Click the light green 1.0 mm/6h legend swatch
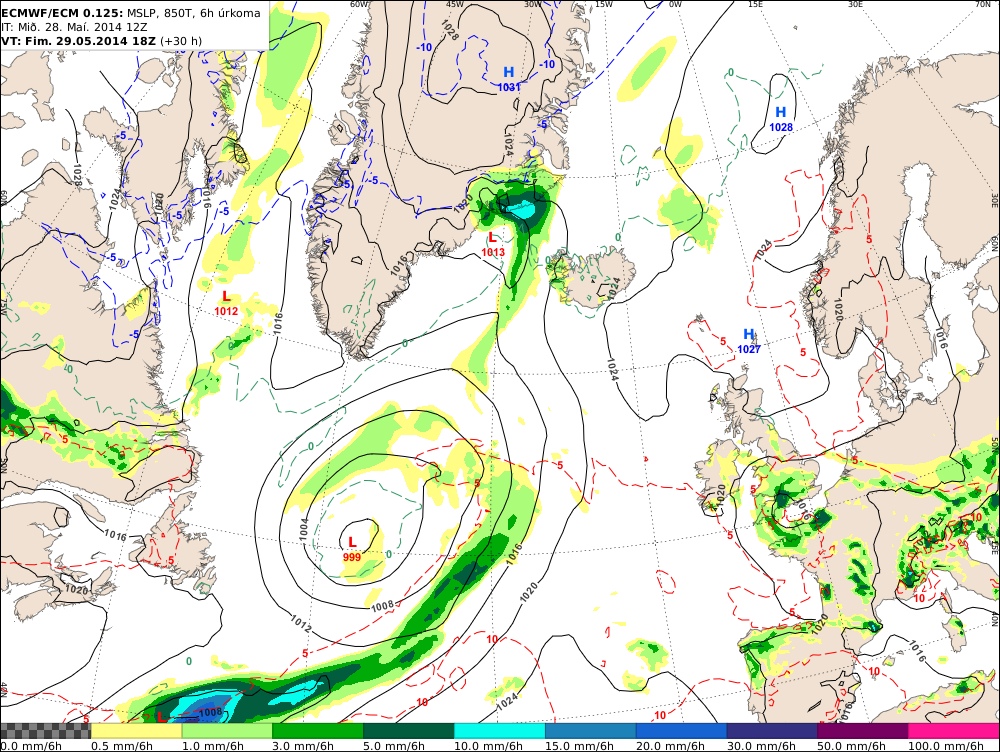The width and height of the screenshot is (1000, 752). (x=227, y=730)
